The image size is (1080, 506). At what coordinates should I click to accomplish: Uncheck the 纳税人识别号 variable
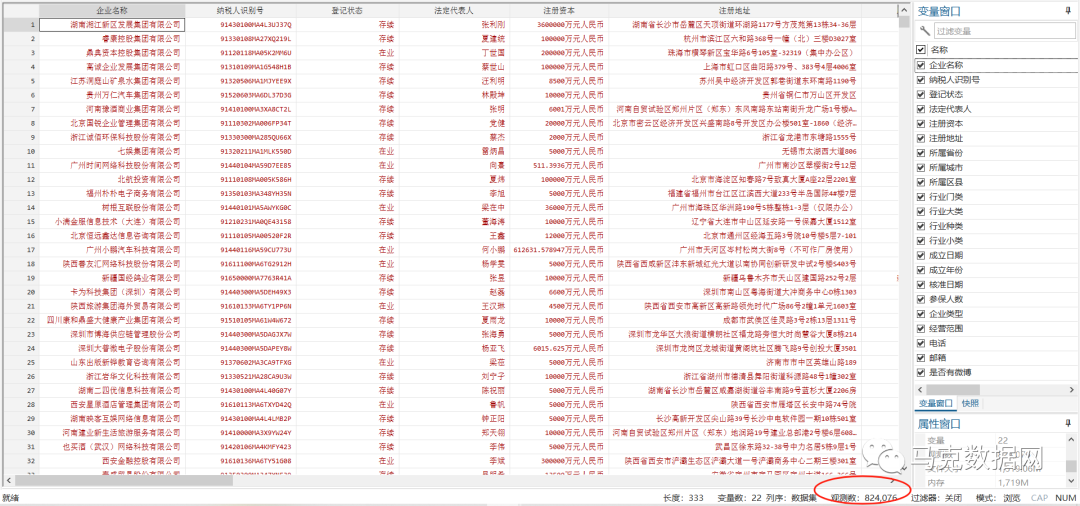tap(921, 79)
